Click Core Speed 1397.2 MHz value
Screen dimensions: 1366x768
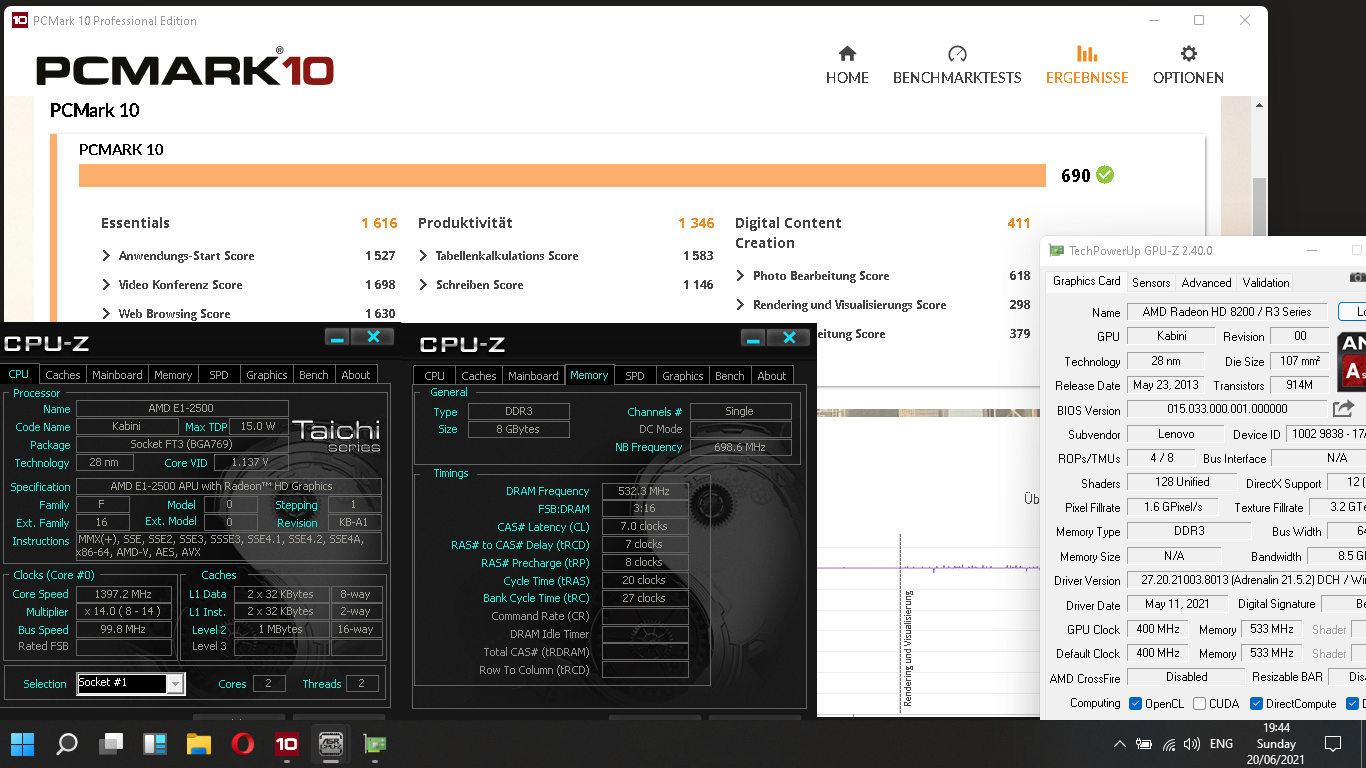[x=124, y=594]
